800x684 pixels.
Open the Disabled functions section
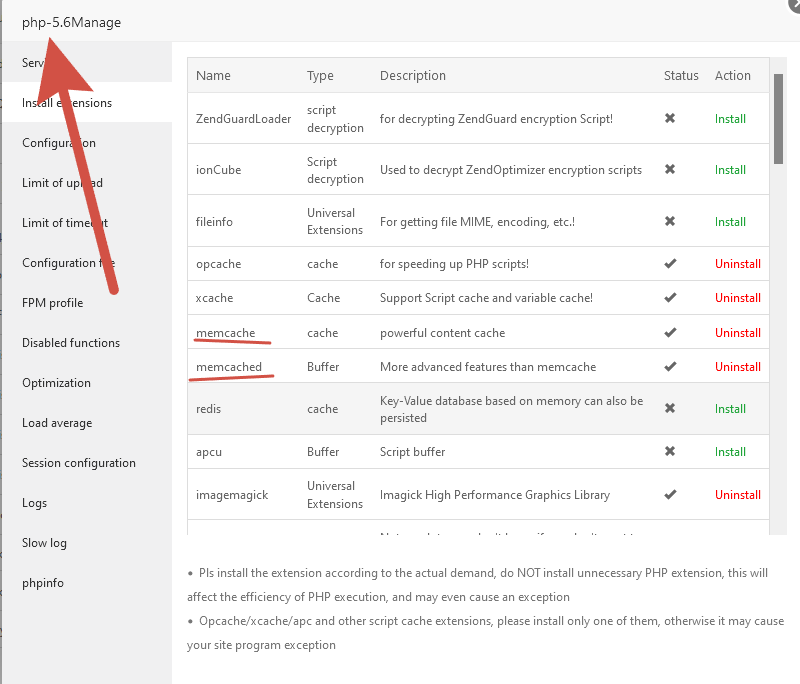pyautogui.click(x=71, y=343)
